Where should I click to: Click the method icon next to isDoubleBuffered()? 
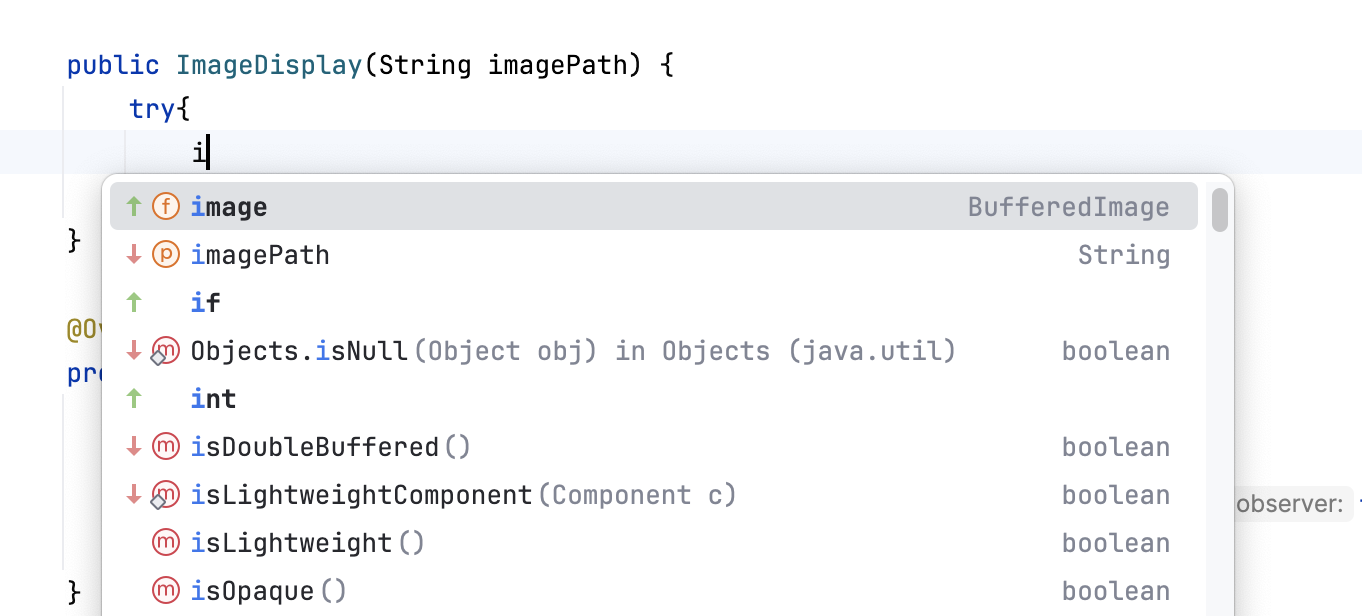(x=166, y=446)
